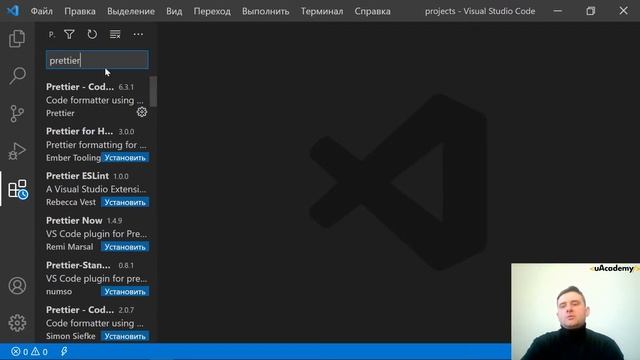
Task: Open the Правка menu
Action: click(80, 11)
